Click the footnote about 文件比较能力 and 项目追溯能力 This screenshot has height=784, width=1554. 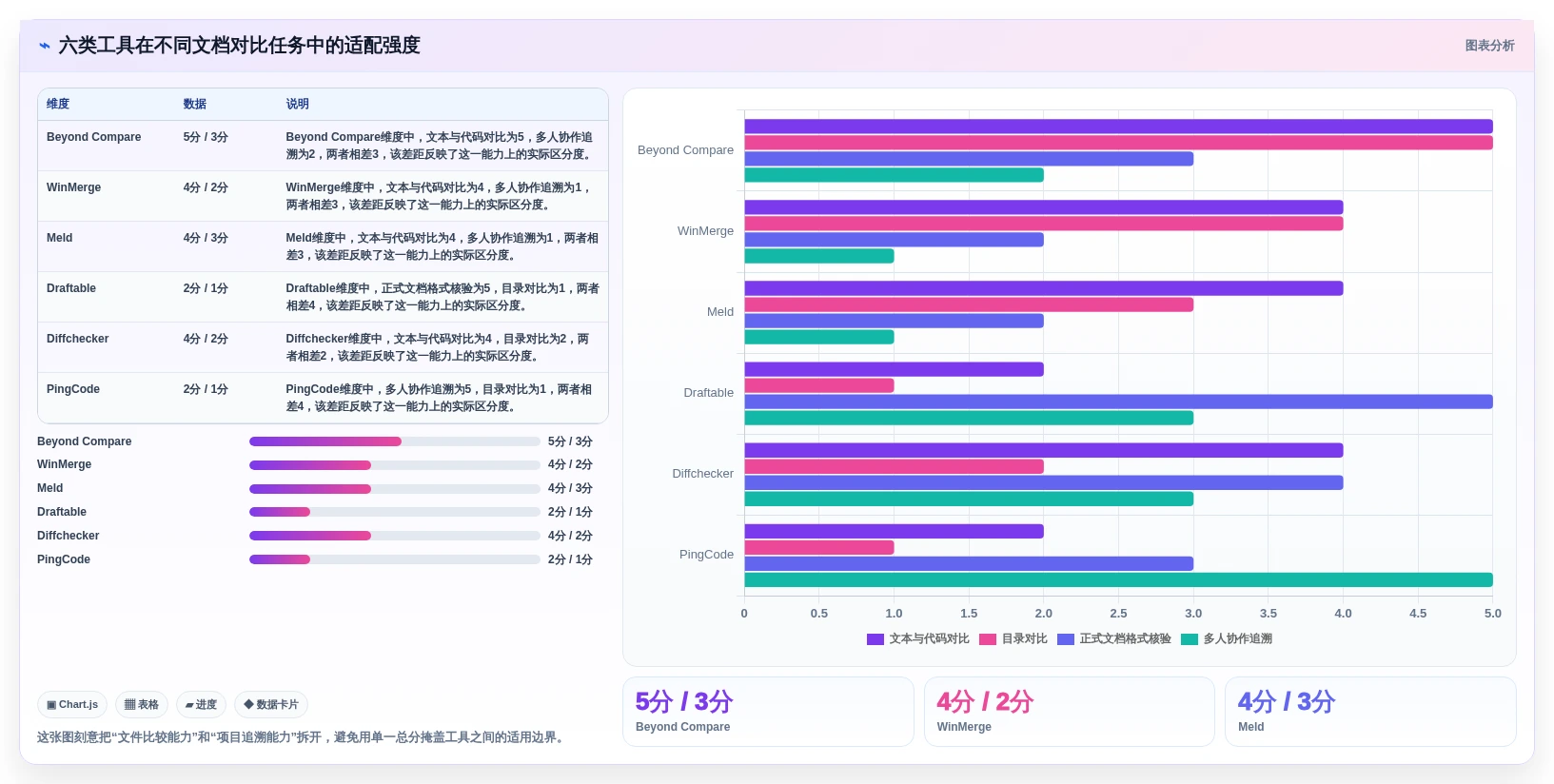[x=303, y=737]
